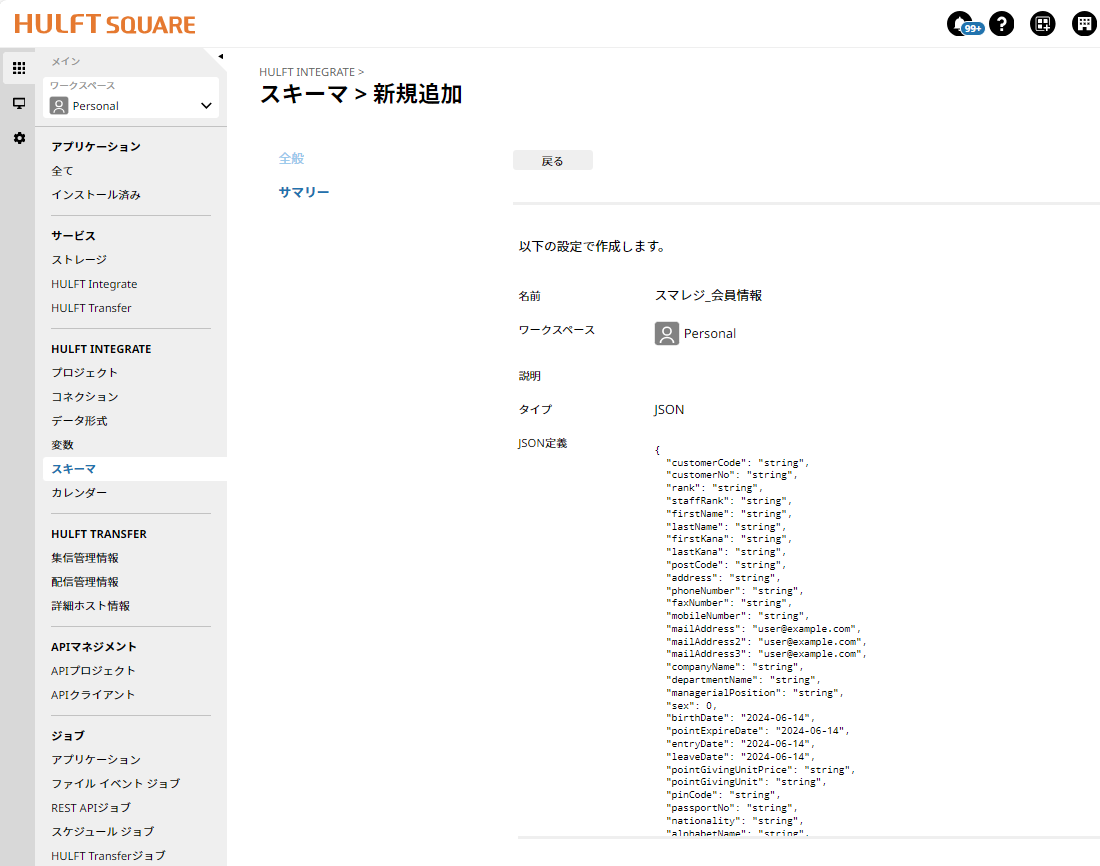Open アプリケーション under ジョブ
The width and height of the screenshot is (1100, 866).
coord(96,759)
